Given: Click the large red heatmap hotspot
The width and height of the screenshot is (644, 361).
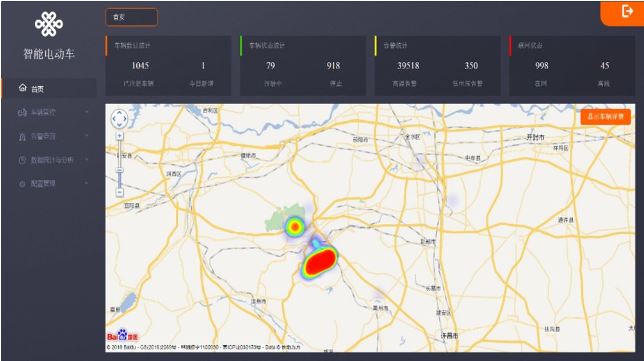Looking at the screenshot, I should tap(320, 262).
